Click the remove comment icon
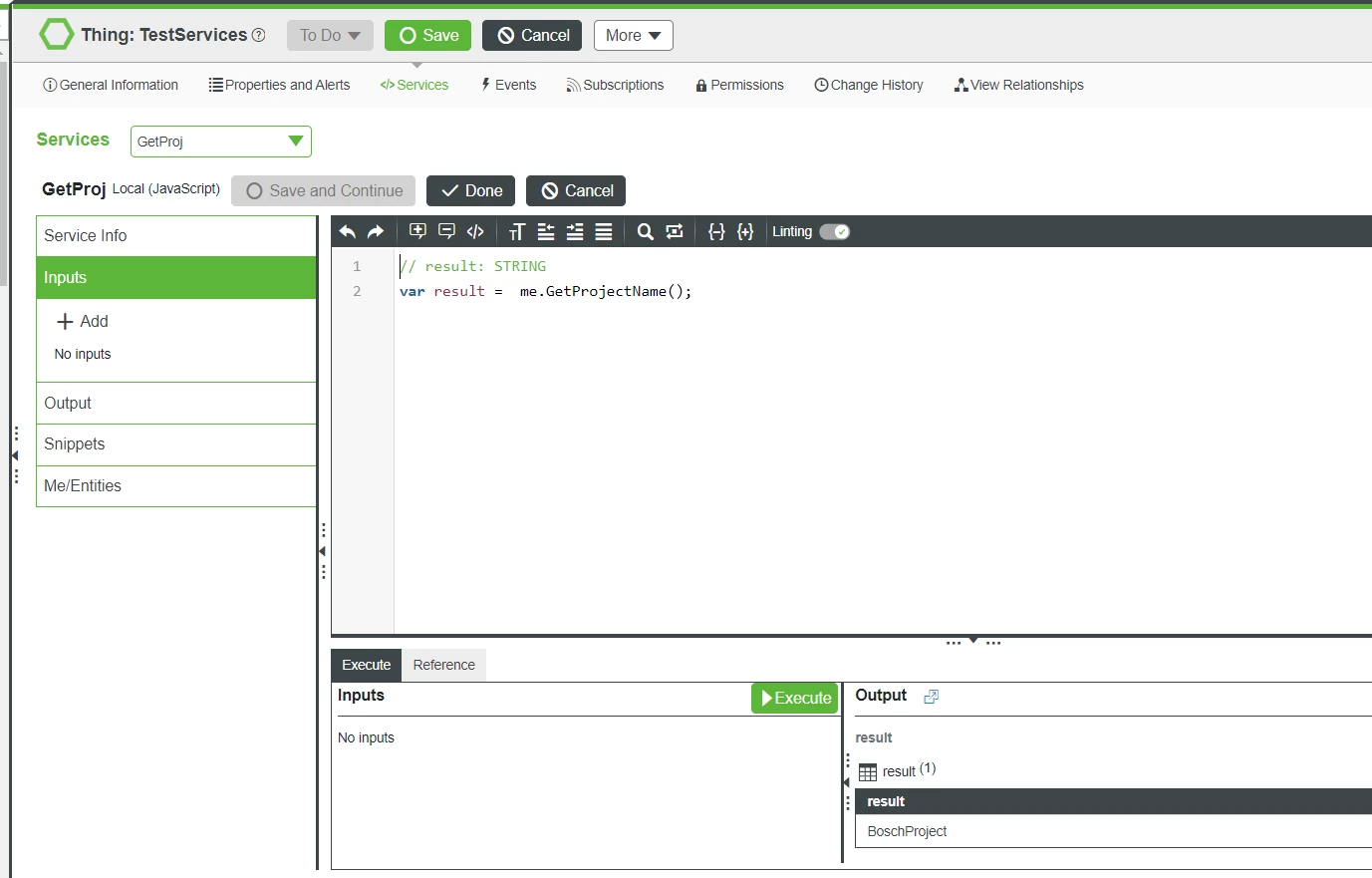This screenshot has width=1372, height=878. pyautogui.click(x=446, y=231)
